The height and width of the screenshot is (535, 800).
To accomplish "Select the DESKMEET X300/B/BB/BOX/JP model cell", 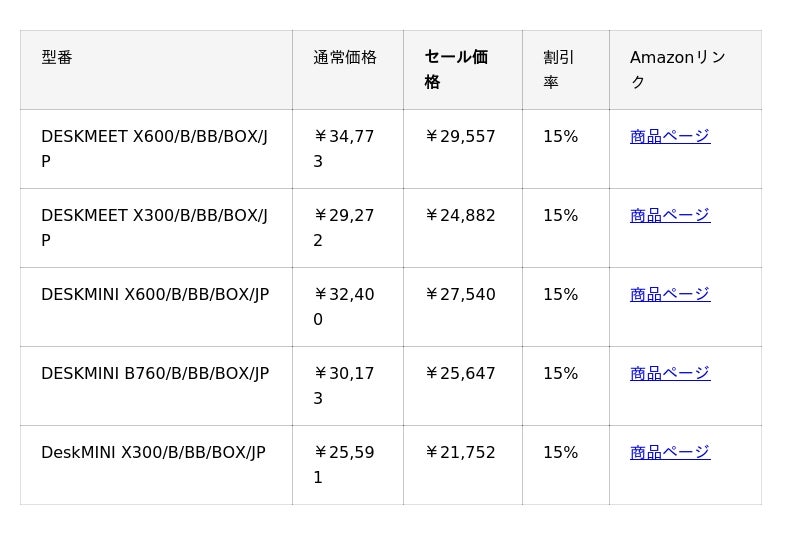I will coord(154,227).
